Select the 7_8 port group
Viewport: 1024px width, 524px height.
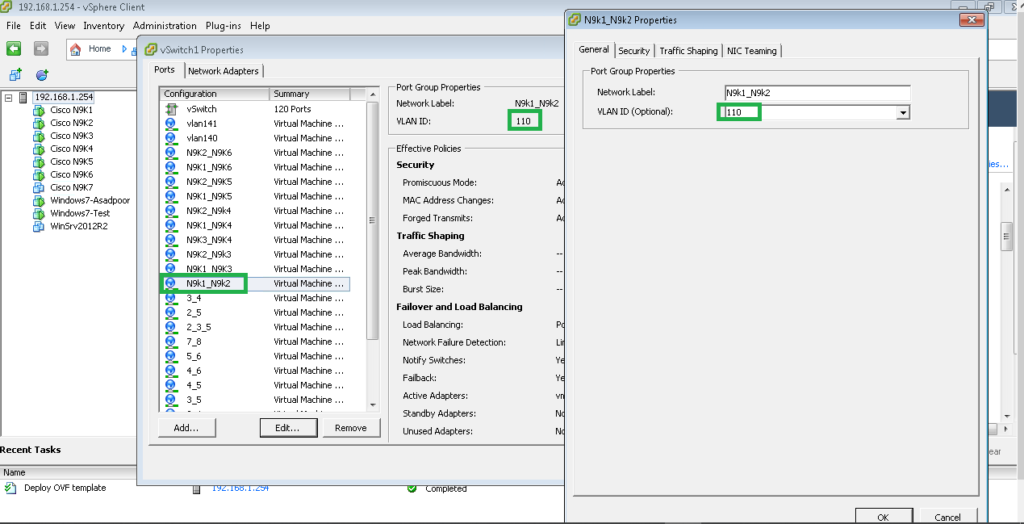pos(255,342)
